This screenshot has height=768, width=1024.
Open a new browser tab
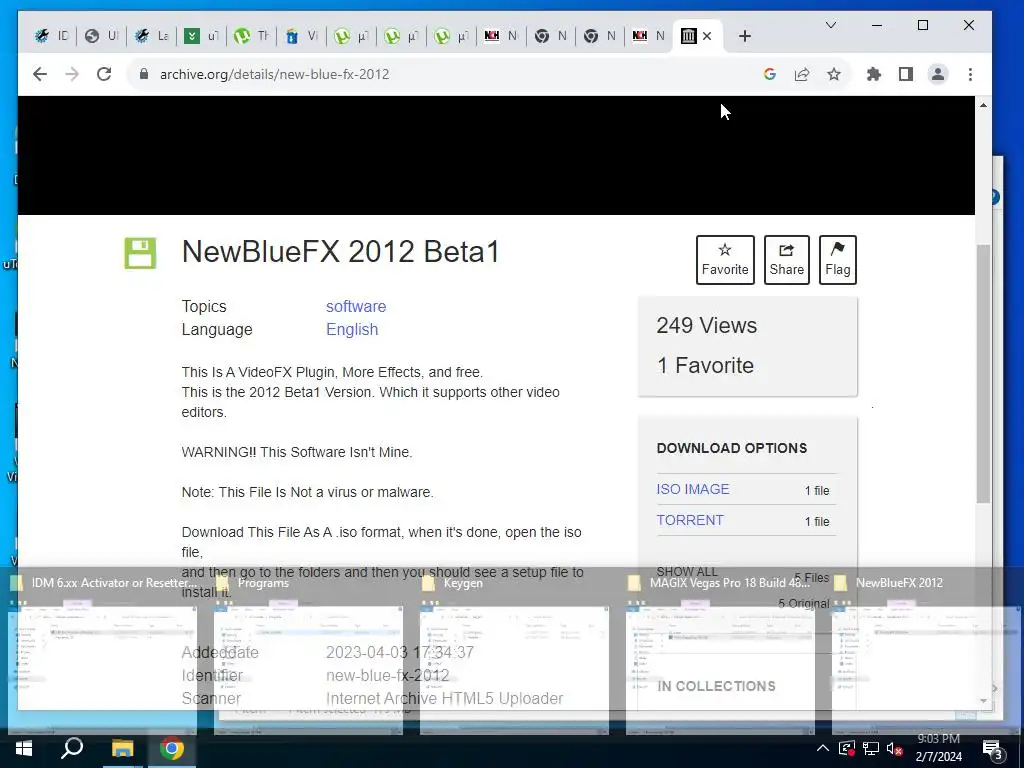tap(744, 36)
